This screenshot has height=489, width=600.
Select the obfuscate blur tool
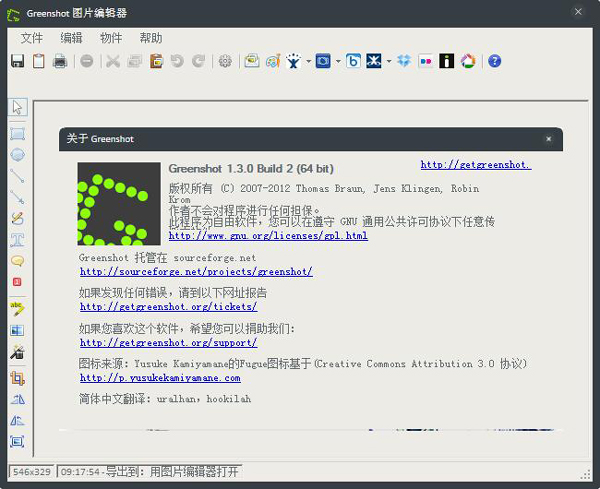tap(18, 330)
